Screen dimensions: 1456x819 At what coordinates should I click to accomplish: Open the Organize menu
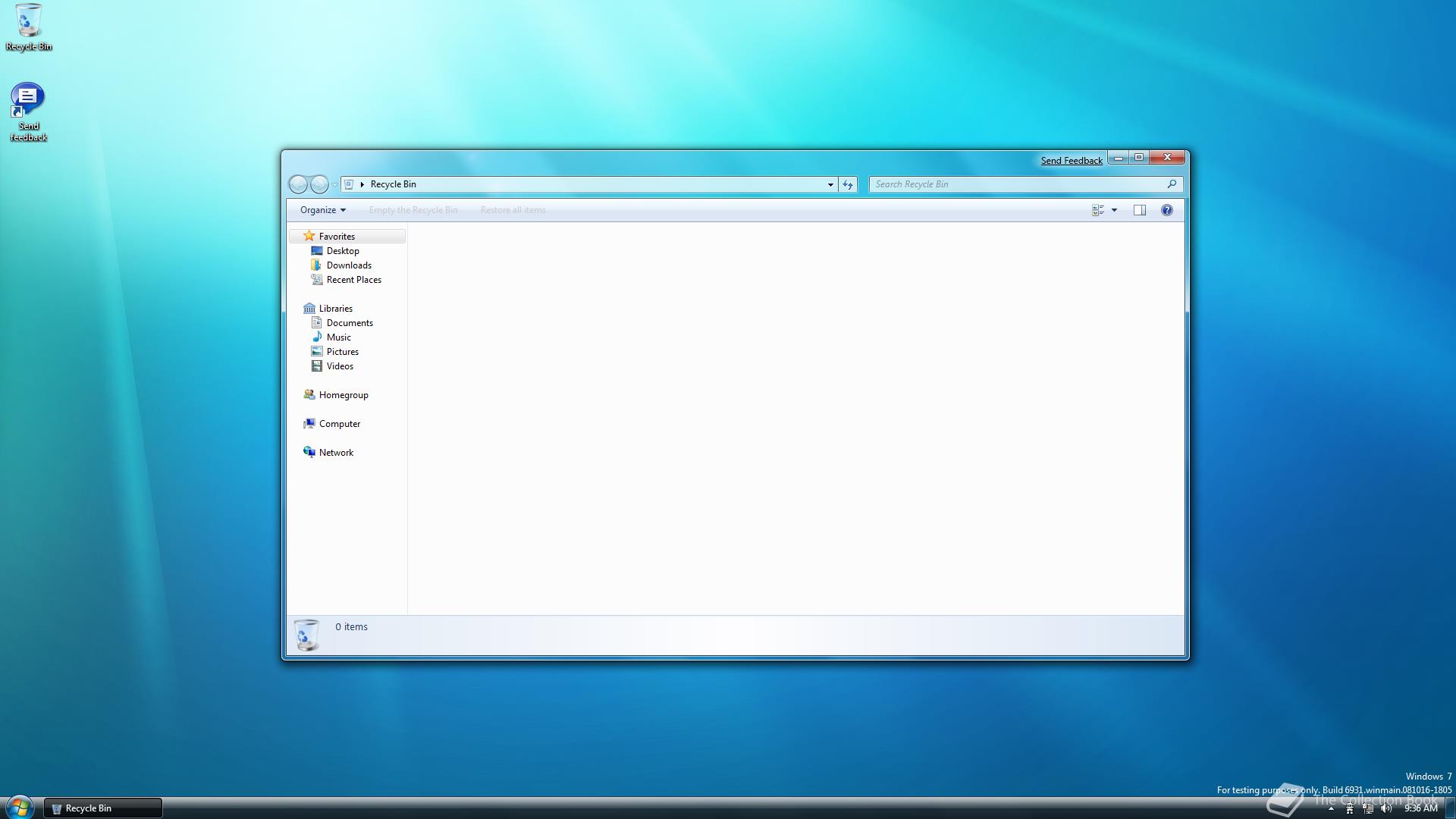pyautogui.click(x=323, y=210)
